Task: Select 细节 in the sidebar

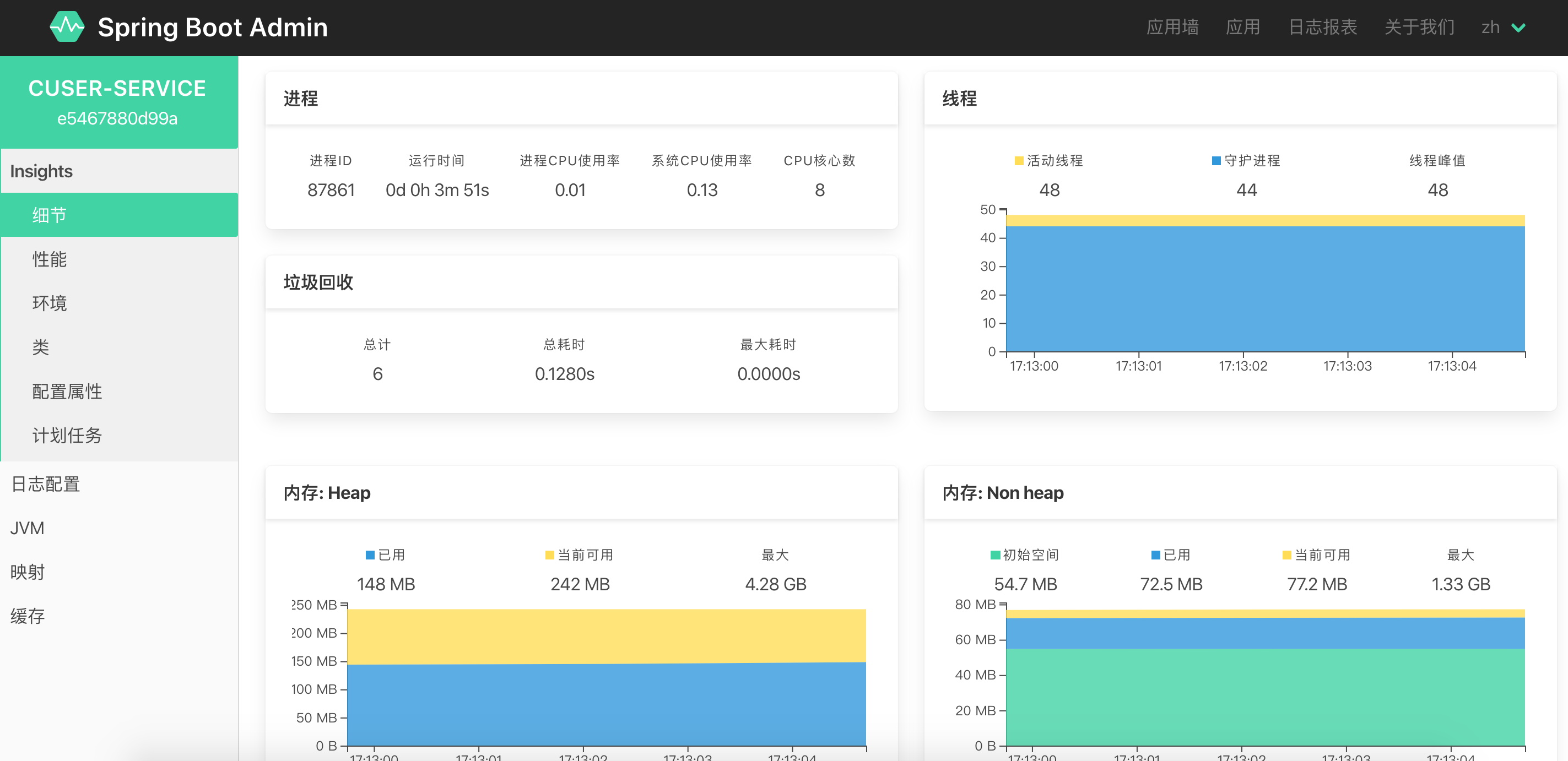Action: pos(120,215)
